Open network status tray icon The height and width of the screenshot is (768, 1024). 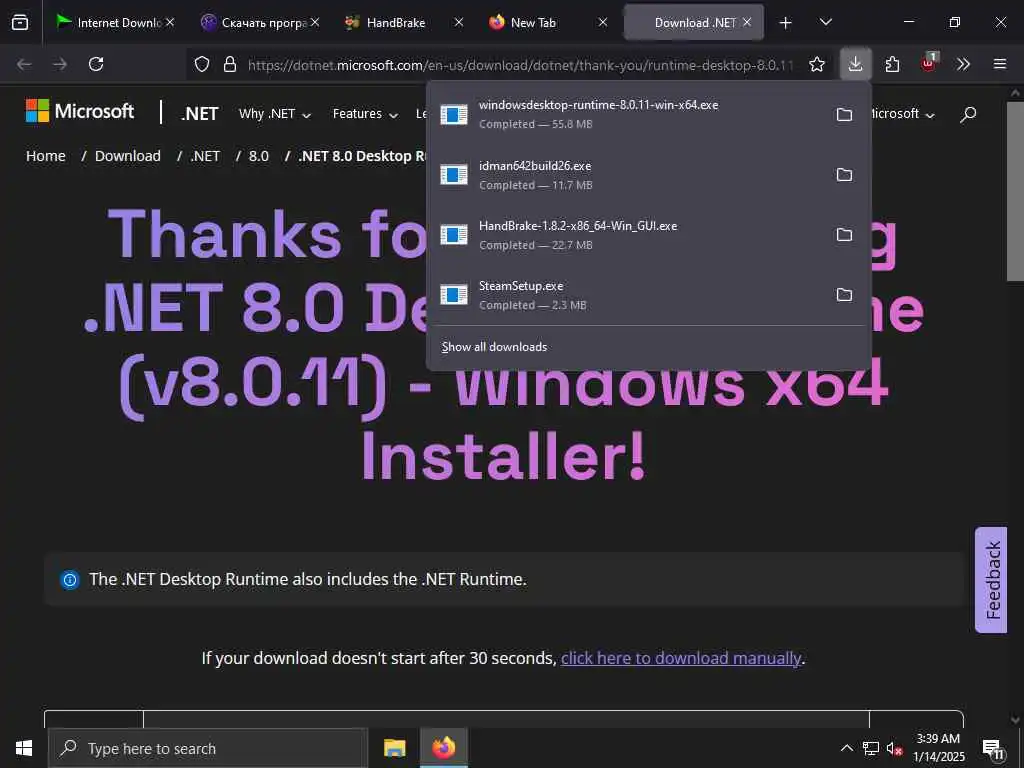tap(870, 748)
